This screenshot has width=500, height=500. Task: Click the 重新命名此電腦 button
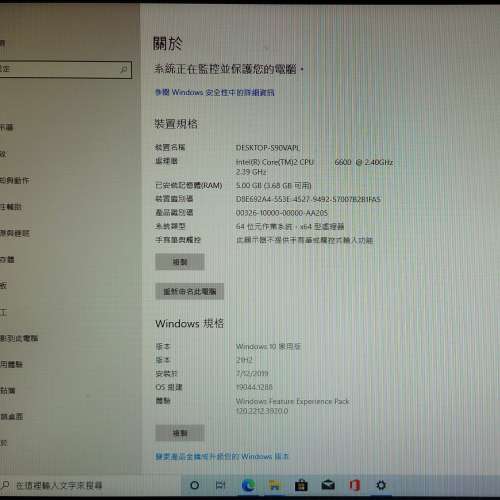point(189,292)
